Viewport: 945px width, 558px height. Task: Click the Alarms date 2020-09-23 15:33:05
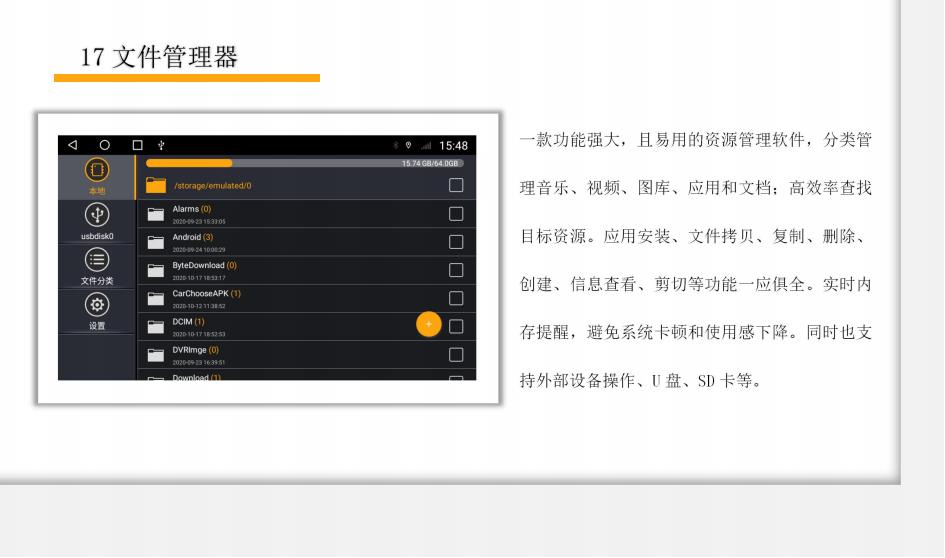[x=199, y=222]
